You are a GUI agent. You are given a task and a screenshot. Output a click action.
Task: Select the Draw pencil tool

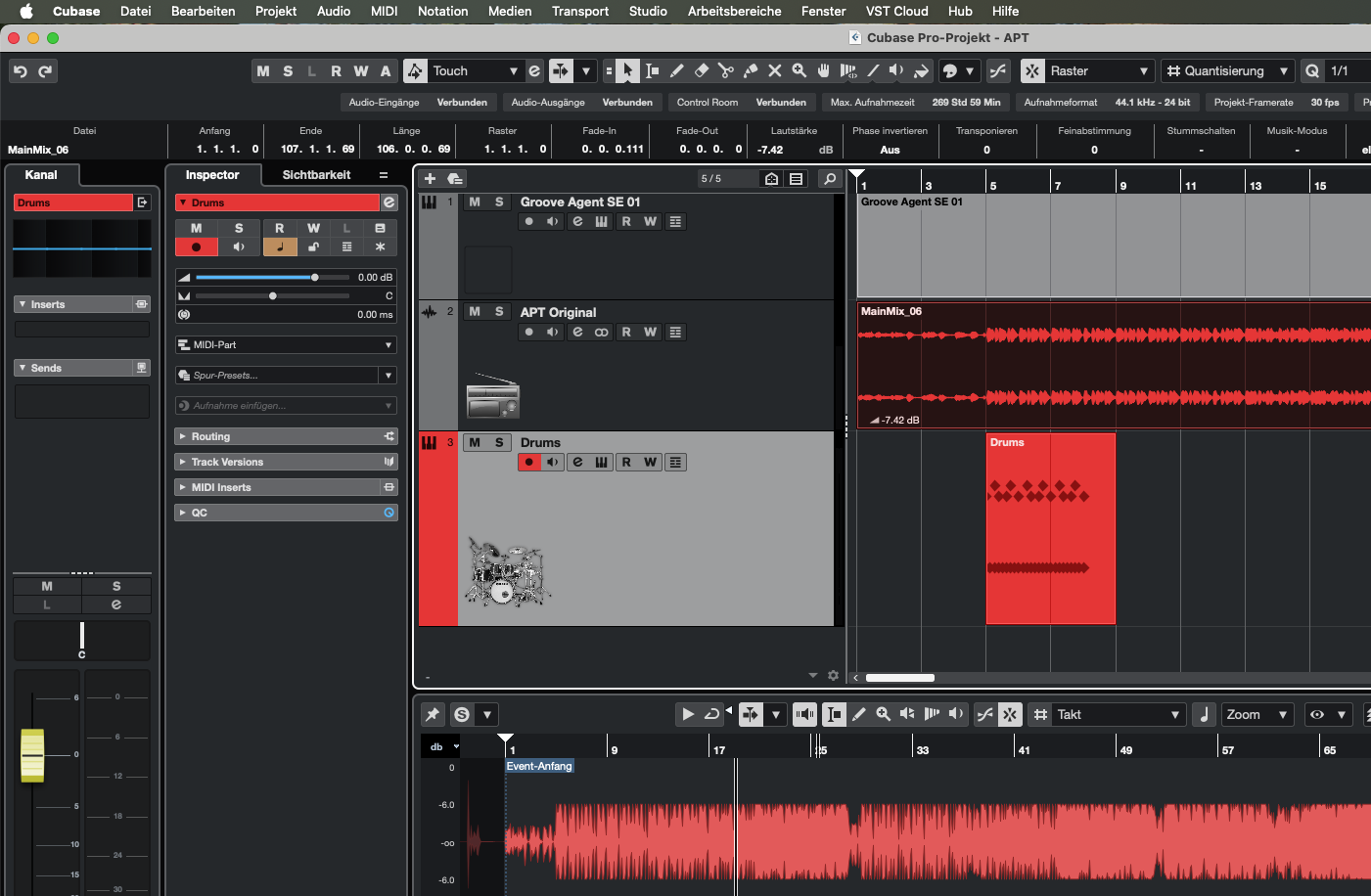[x=677, y=70]
